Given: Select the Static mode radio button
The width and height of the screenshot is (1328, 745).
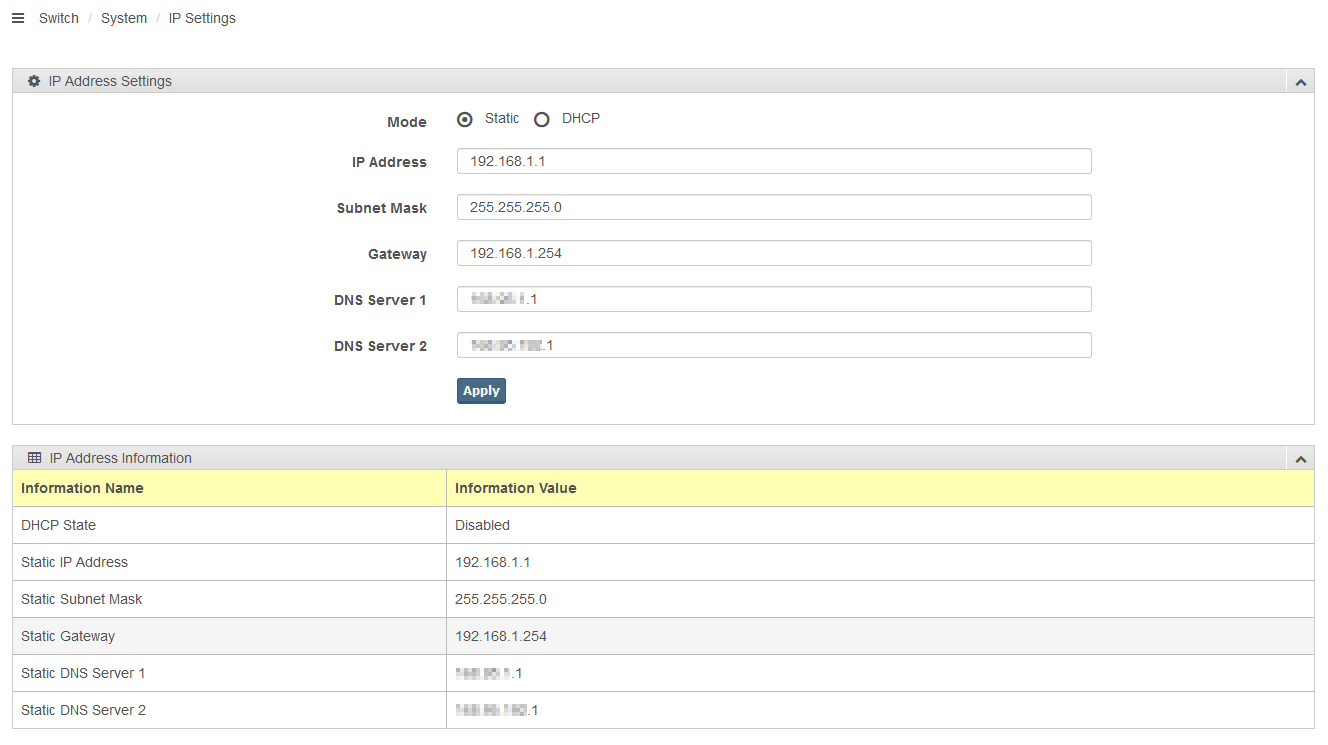Looking at the screenshot, I should coord(465,119).
